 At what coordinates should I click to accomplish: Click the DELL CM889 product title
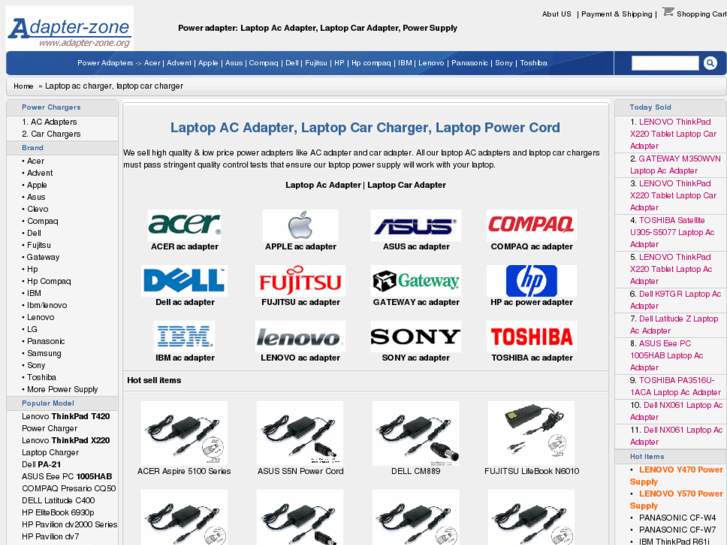tap(415, 471)
